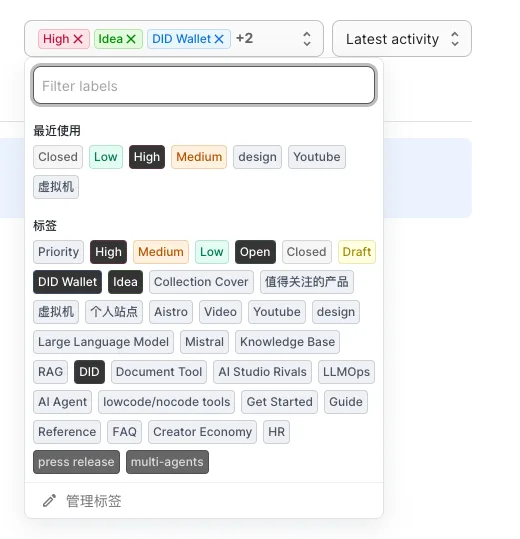Remove the Idea chip via its X icon
520x539 pixels.
click(131, 39)
